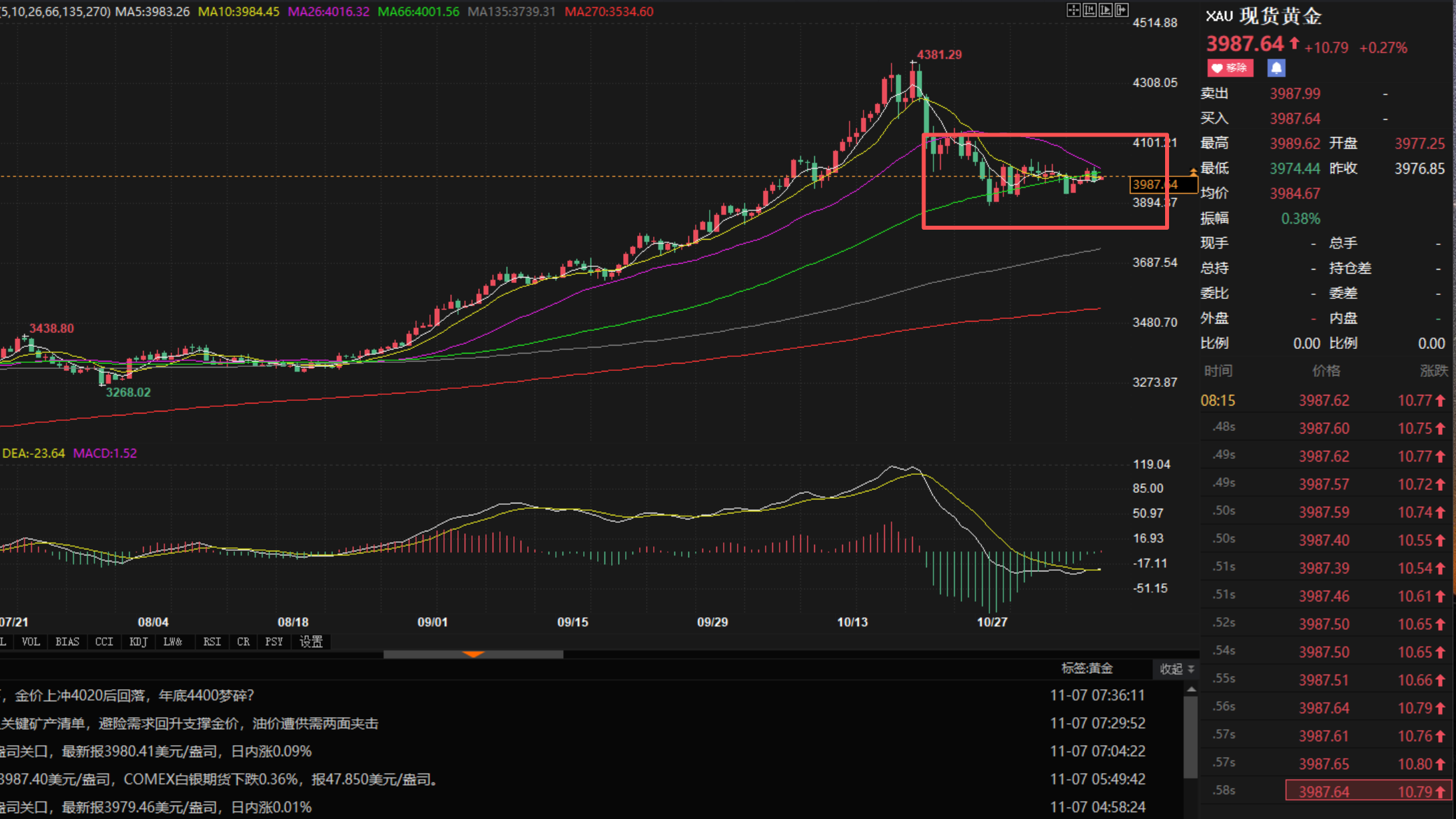Click the crosshair cursor chart icon

point(1073,10)
